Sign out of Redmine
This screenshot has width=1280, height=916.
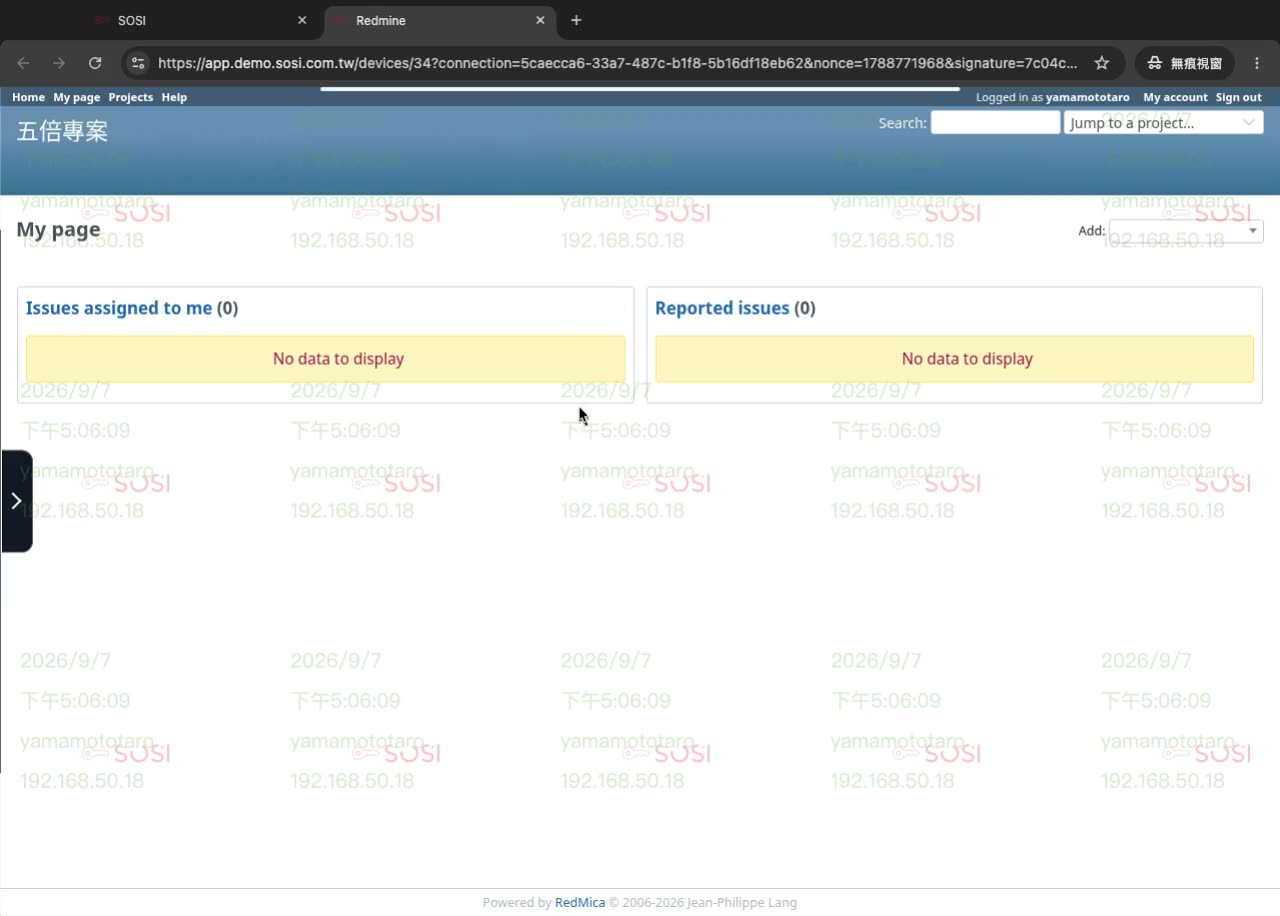1239,97
